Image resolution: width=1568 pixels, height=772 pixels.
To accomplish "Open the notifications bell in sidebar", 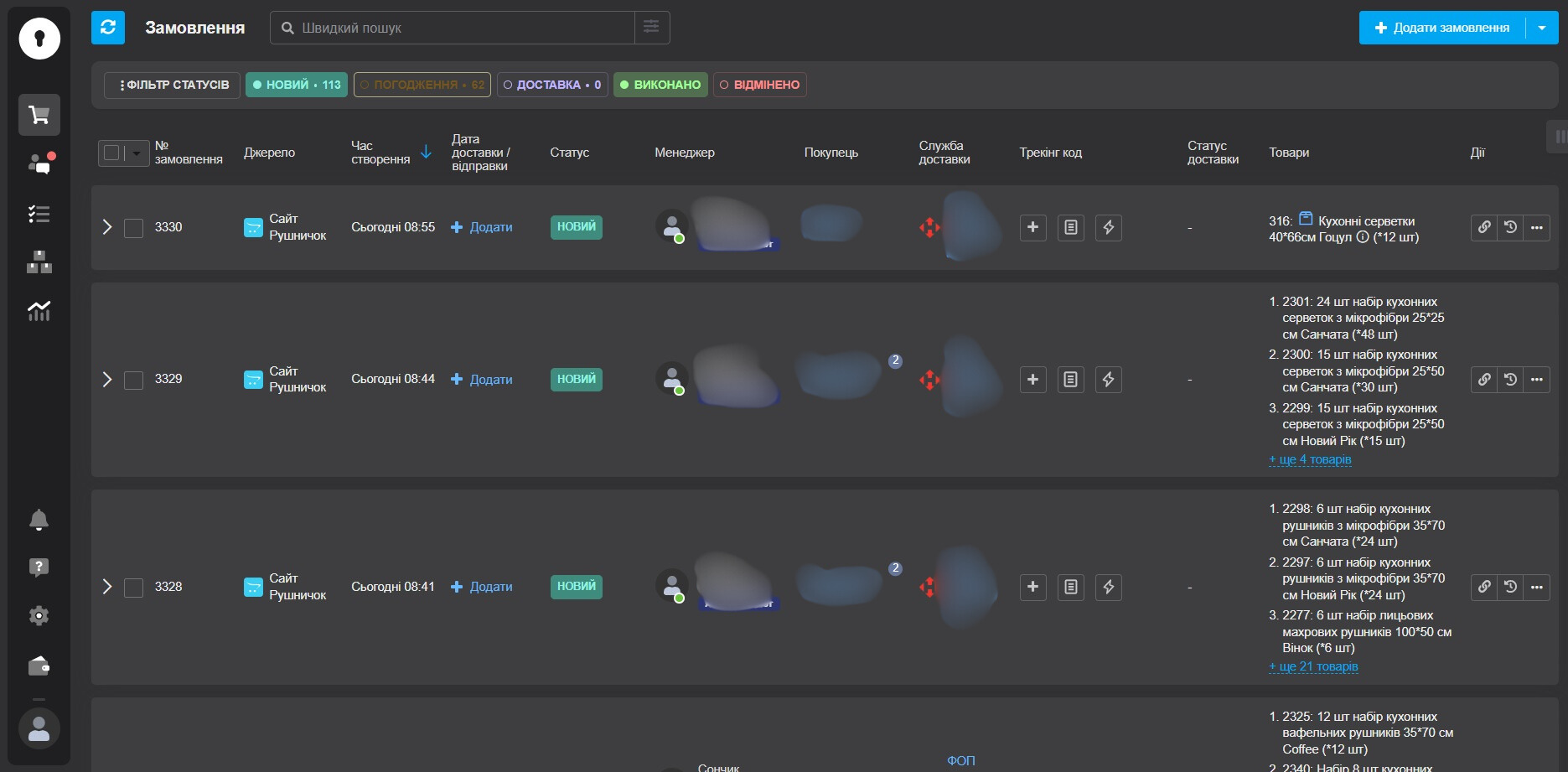I will click(x=39, y=520).
